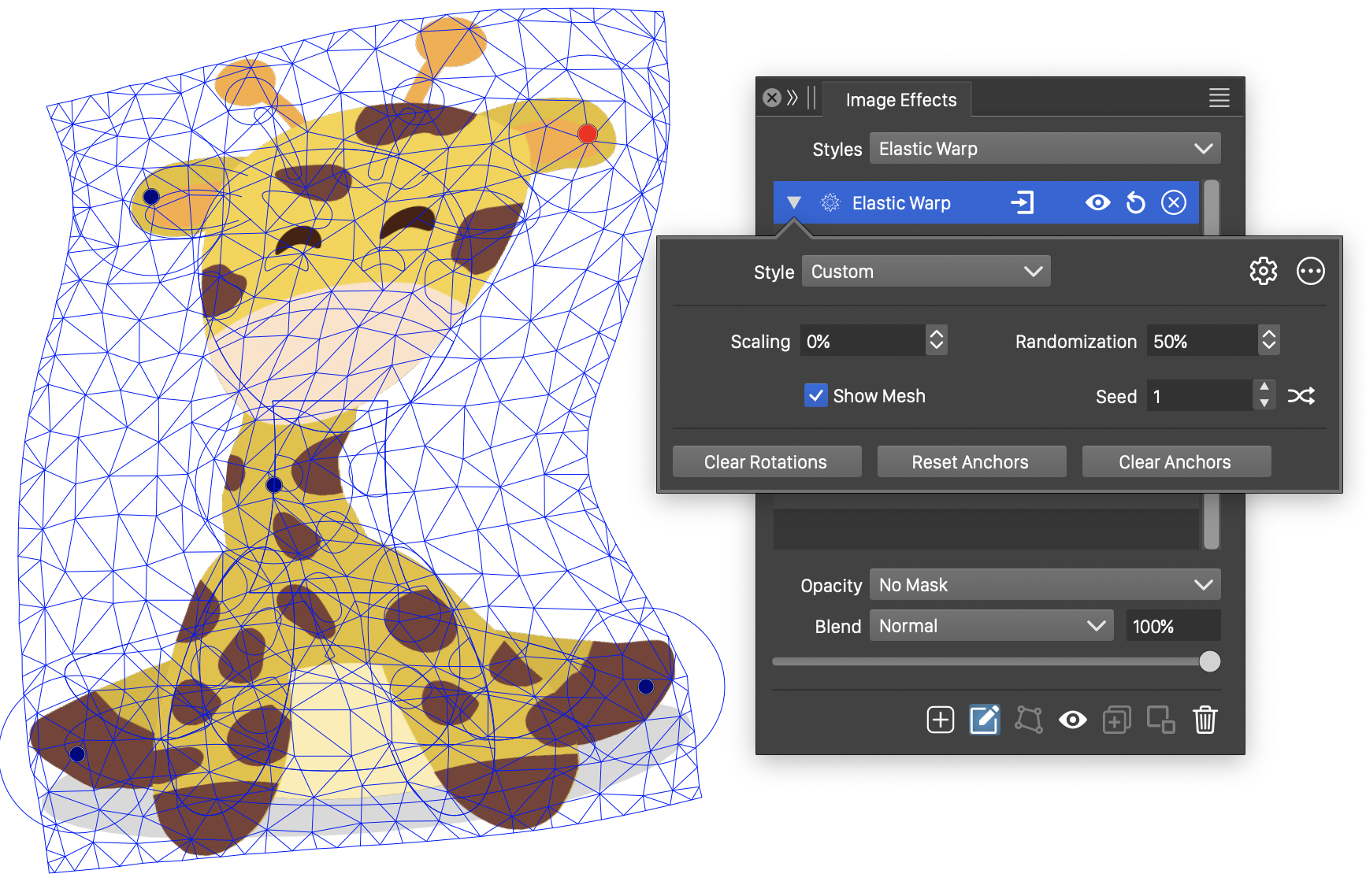Click the ellipsis more options icon
Viewport: 1366px width, 896px height.
(x=1310, y=272)
